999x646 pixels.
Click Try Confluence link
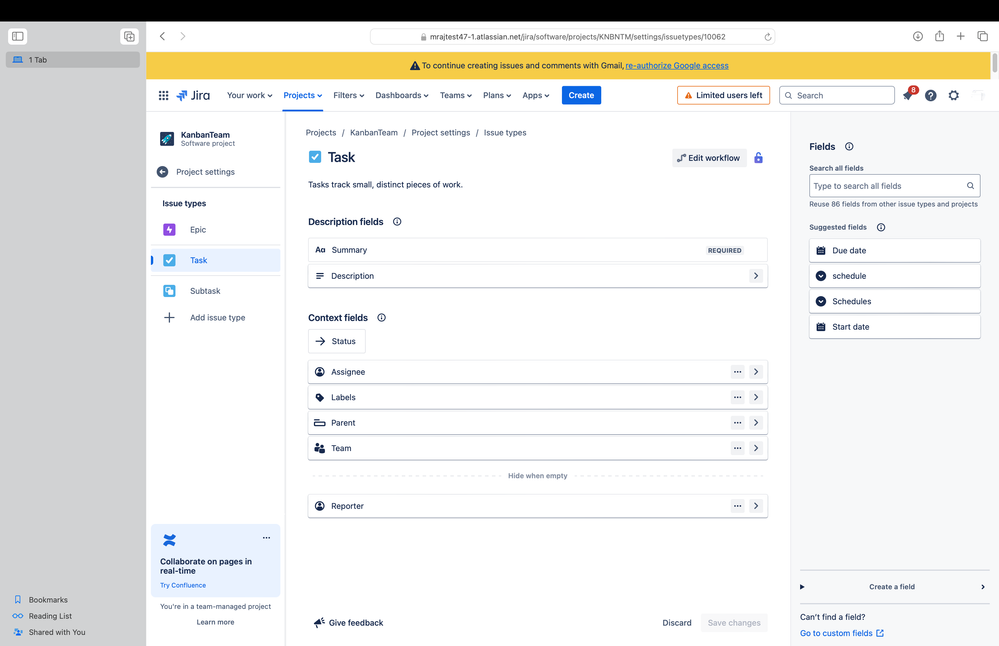point(183,585)
